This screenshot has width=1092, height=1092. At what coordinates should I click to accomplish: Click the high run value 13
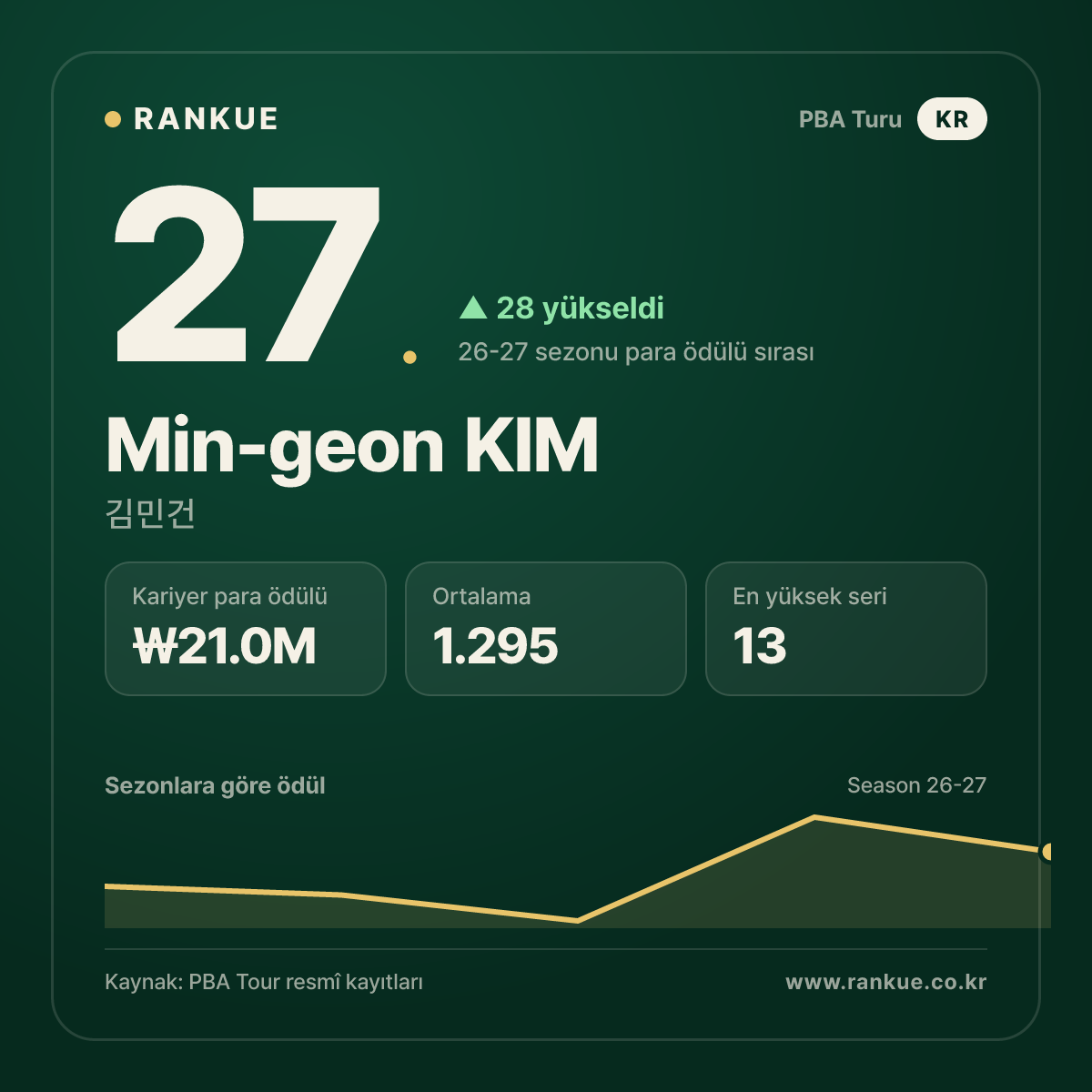click(760, 646)
